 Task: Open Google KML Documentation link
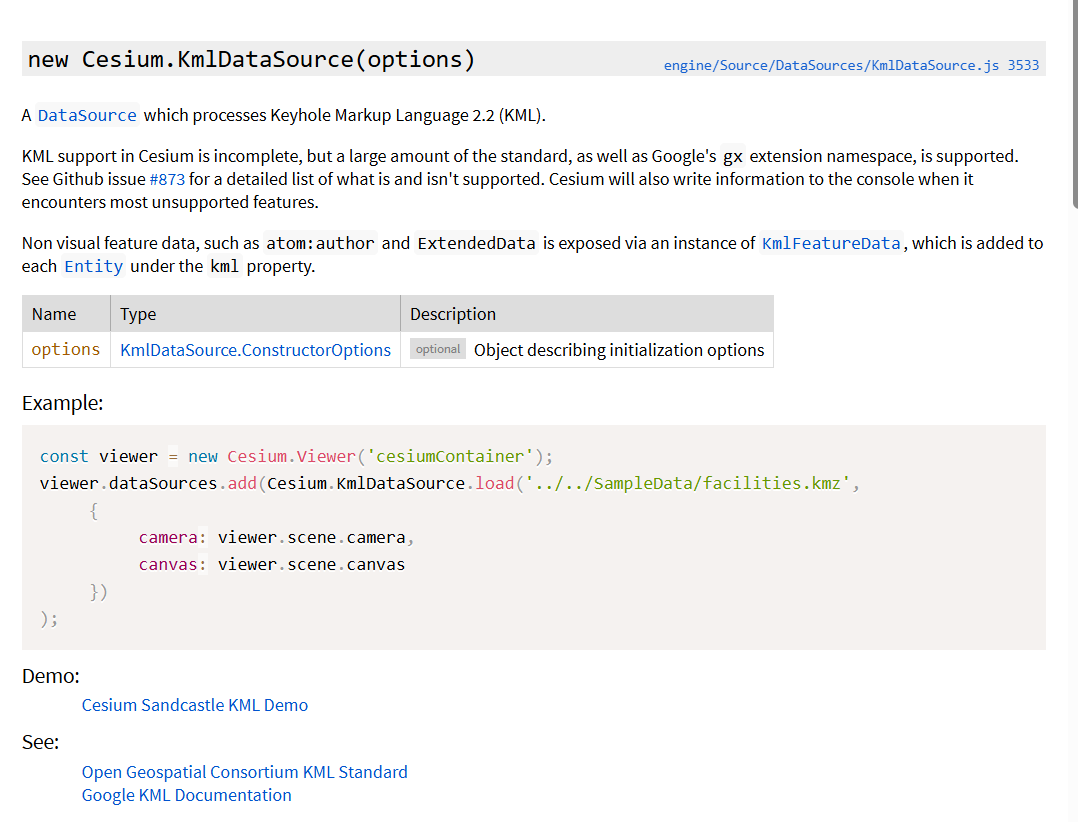[186, 795]
